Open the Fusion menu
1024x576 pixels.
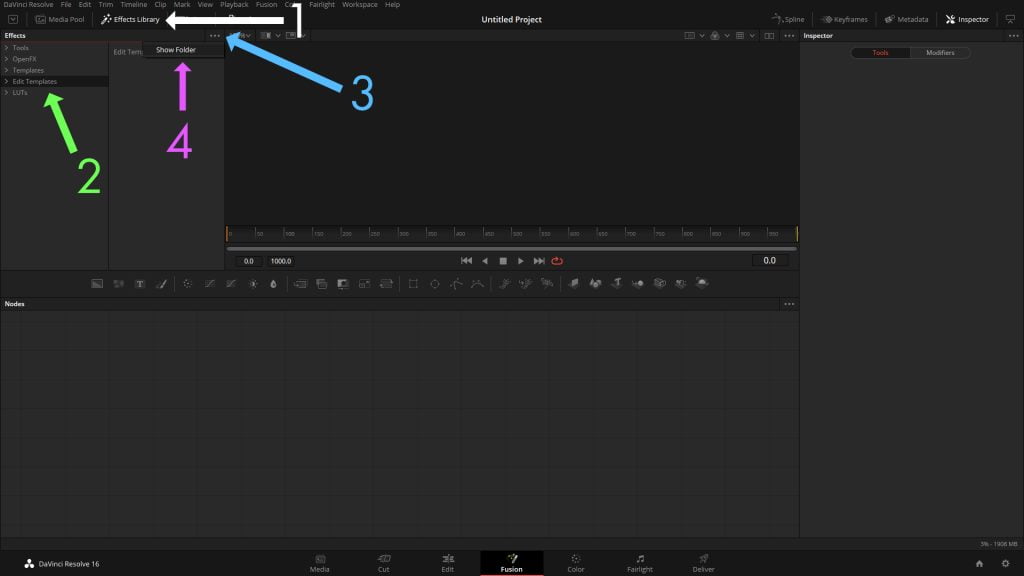coord(266,5)
